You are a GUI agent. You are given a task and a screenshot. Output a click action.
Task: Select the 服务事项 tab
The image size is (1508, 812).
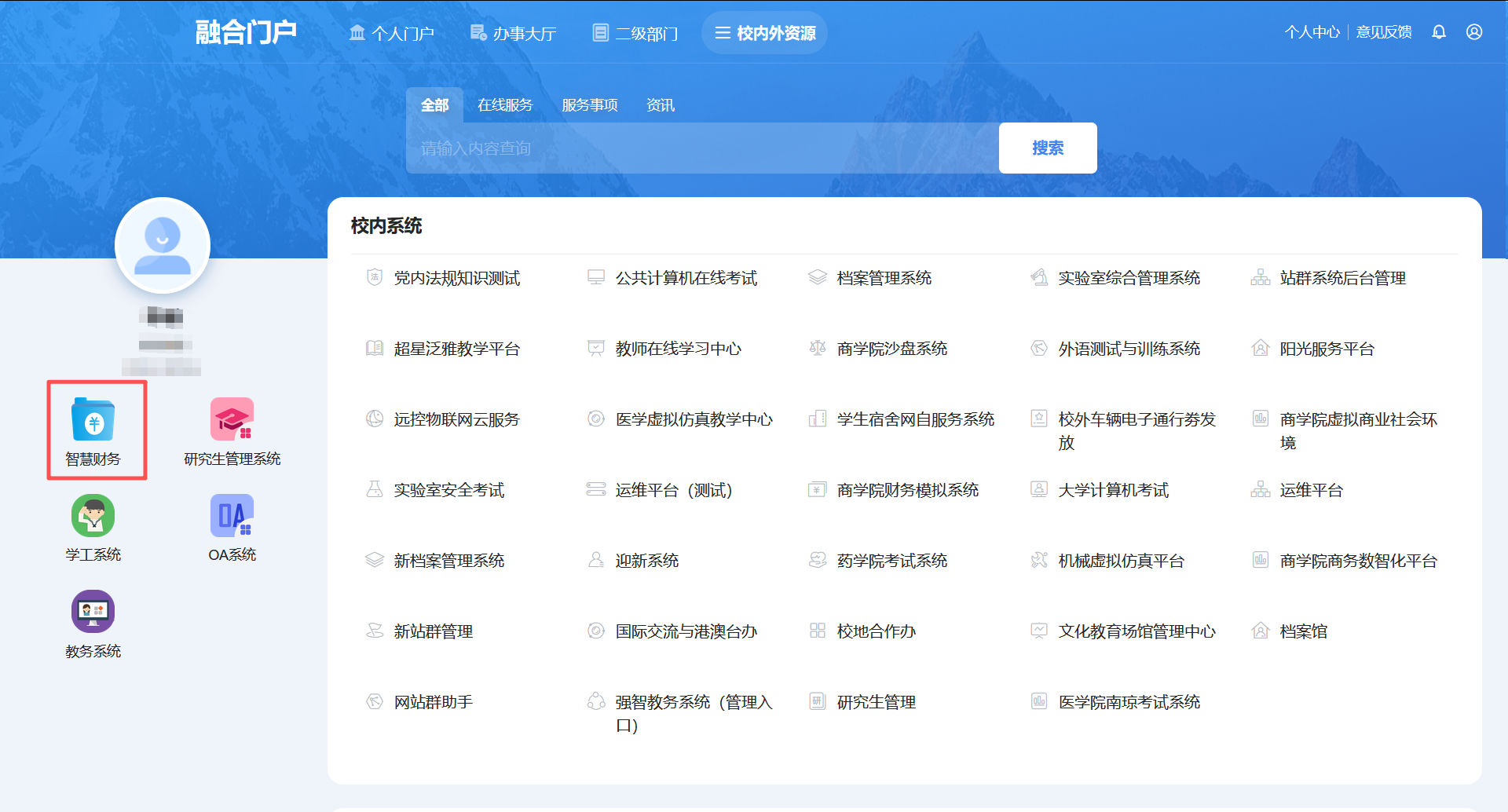[x=590, y=104]
